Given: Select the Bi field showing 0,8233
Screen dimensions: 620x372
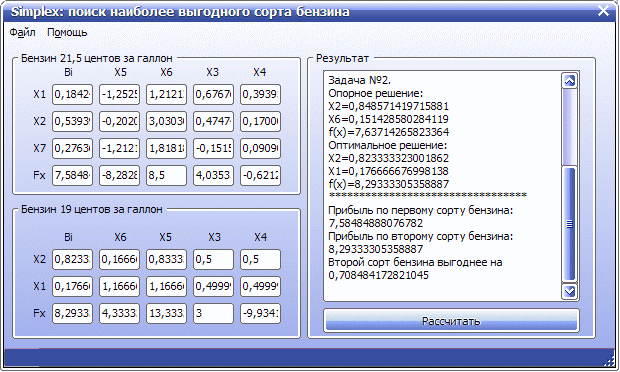Looking at the screenshot, I should pos(72,259).
